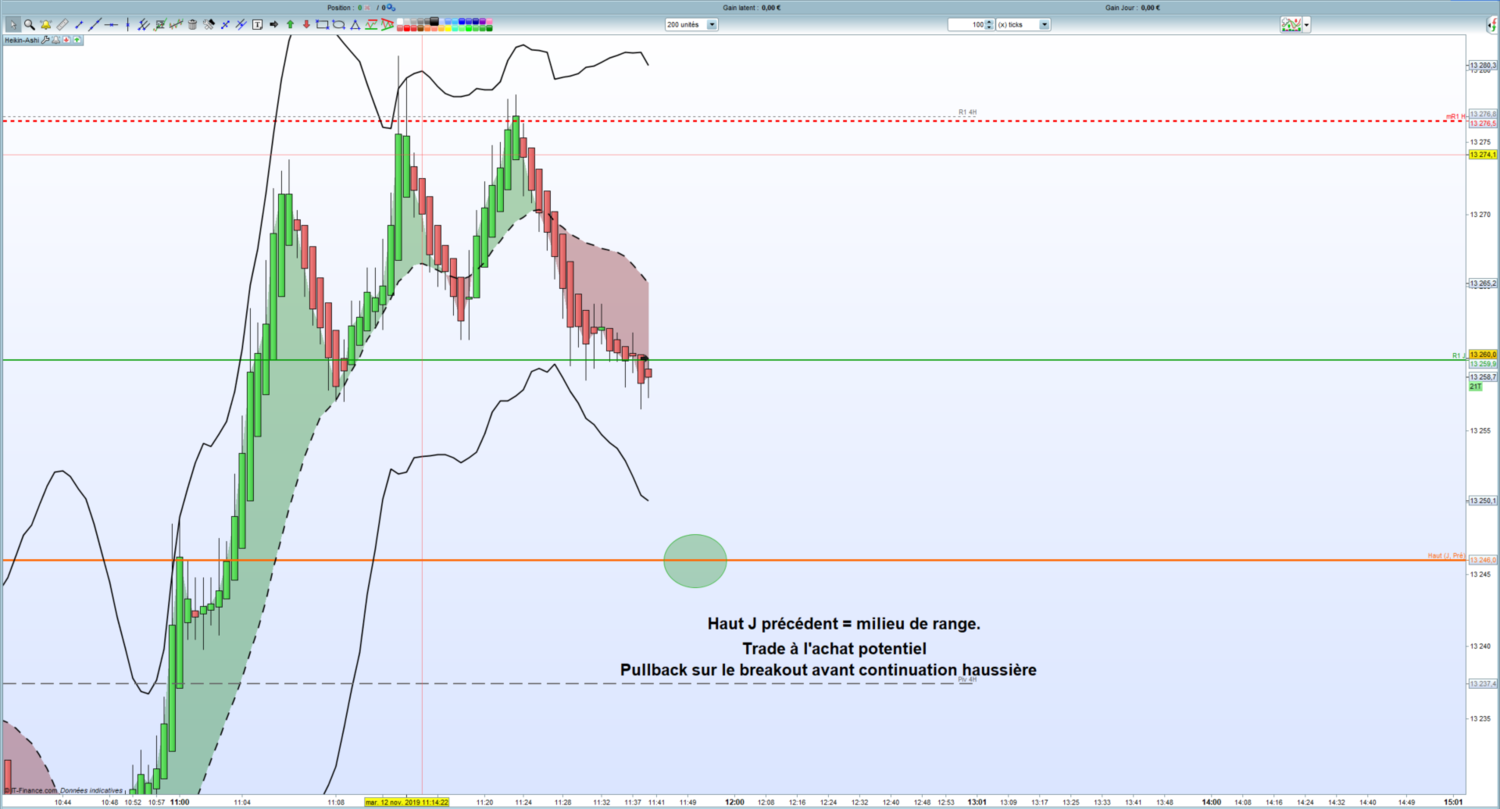Activate the magnifier zoom tool
The image size is (1500, 809).
(x=29, y=24)
